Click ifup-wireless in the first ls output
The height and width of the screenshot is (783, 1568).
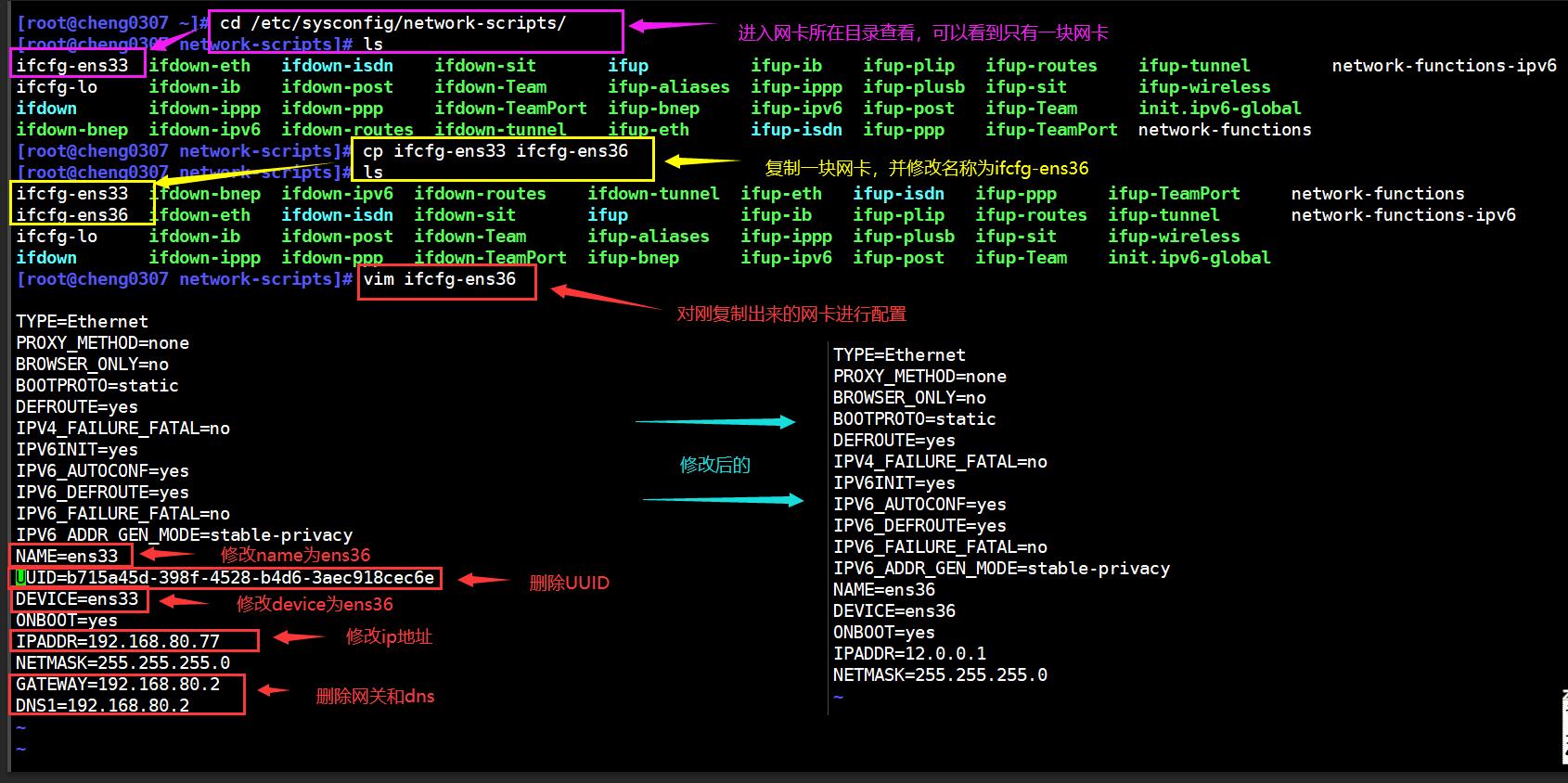1204,86
